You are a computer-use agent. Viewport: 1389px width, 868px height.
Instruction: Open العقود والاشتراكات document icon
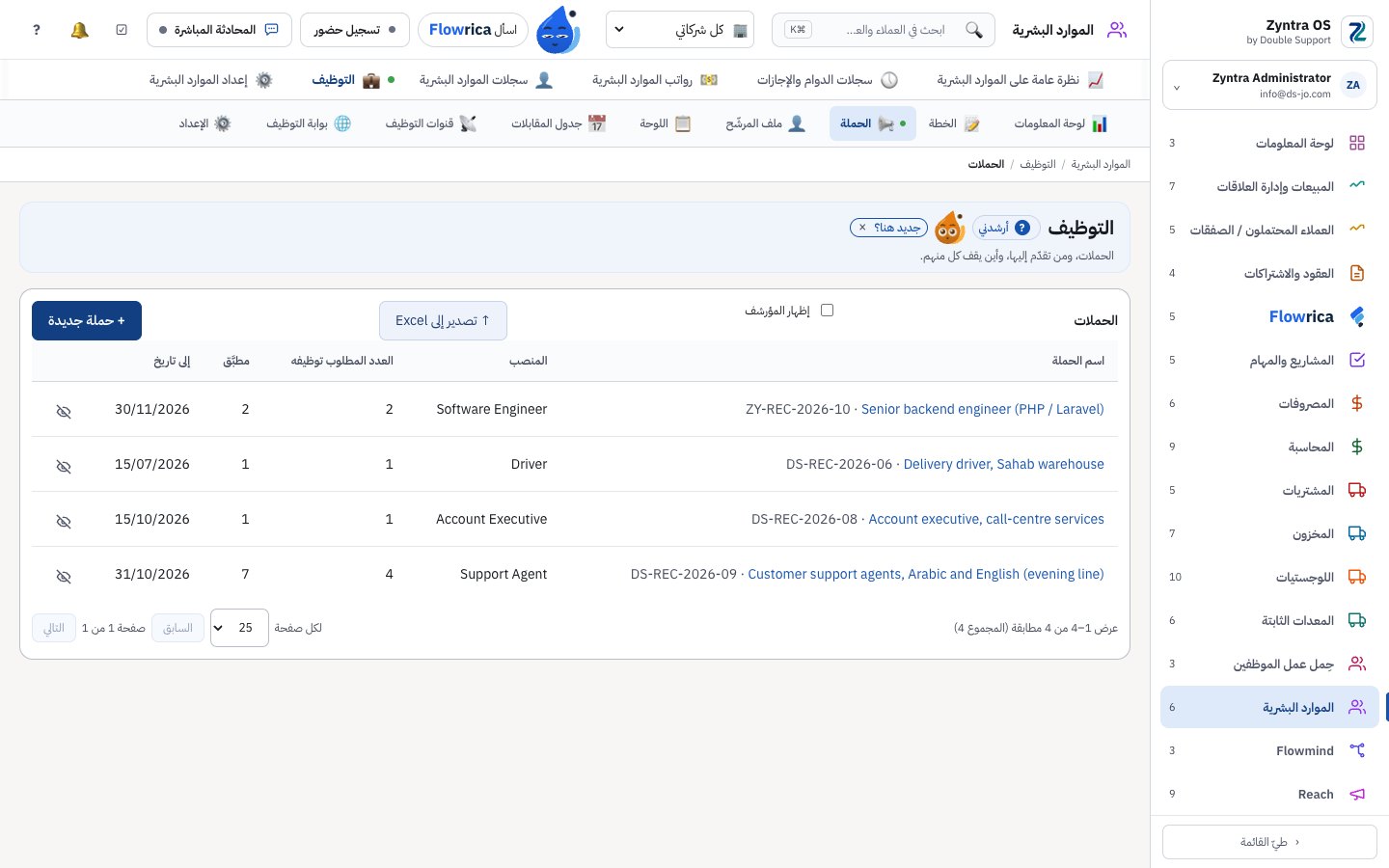click(x=1357, y=273)
